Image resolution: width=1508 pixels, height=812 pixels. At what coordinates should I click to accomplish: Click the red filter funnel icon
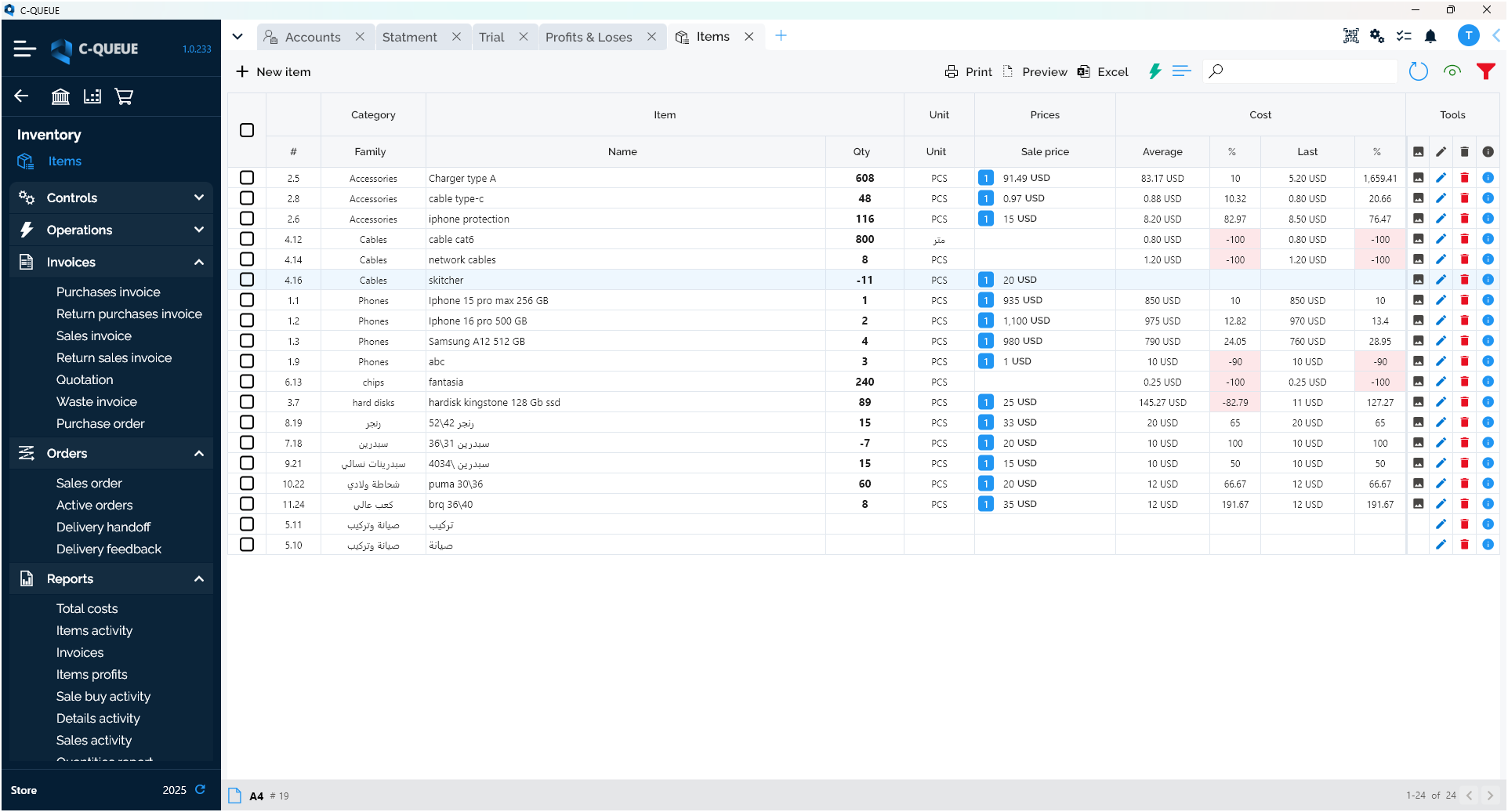point(1485,71)
